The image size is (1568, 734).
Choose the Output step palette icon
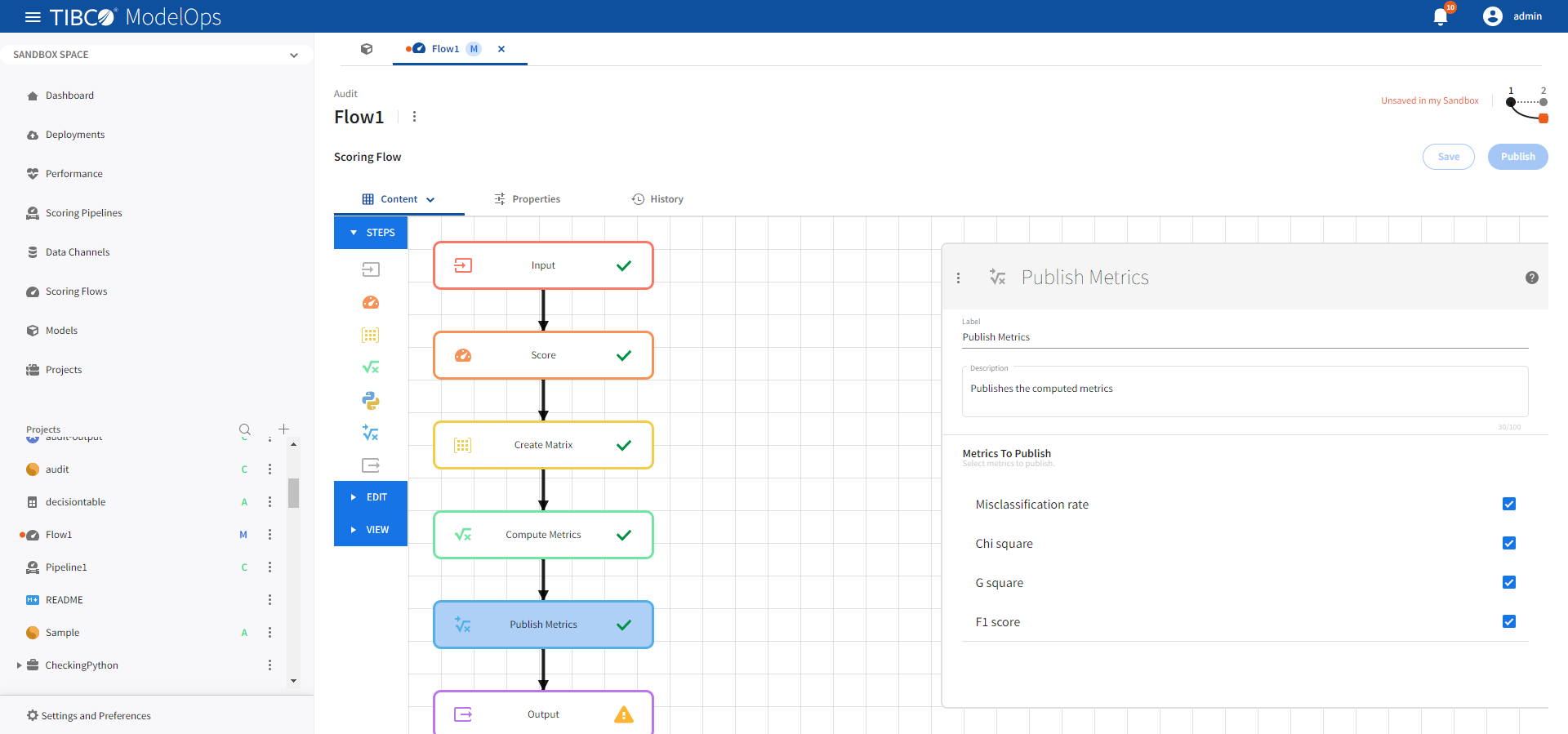coord(371,465)
